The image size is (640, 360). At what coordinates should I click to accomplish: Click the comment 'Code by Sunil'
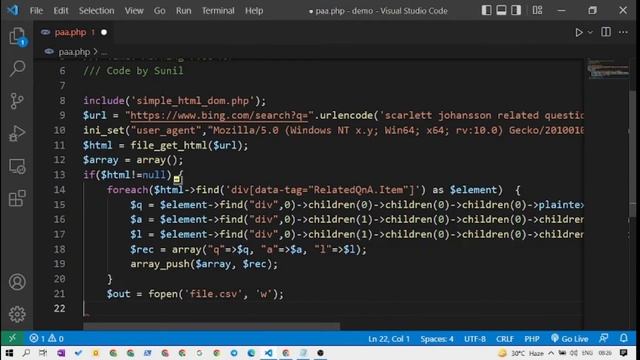point(144,71)
